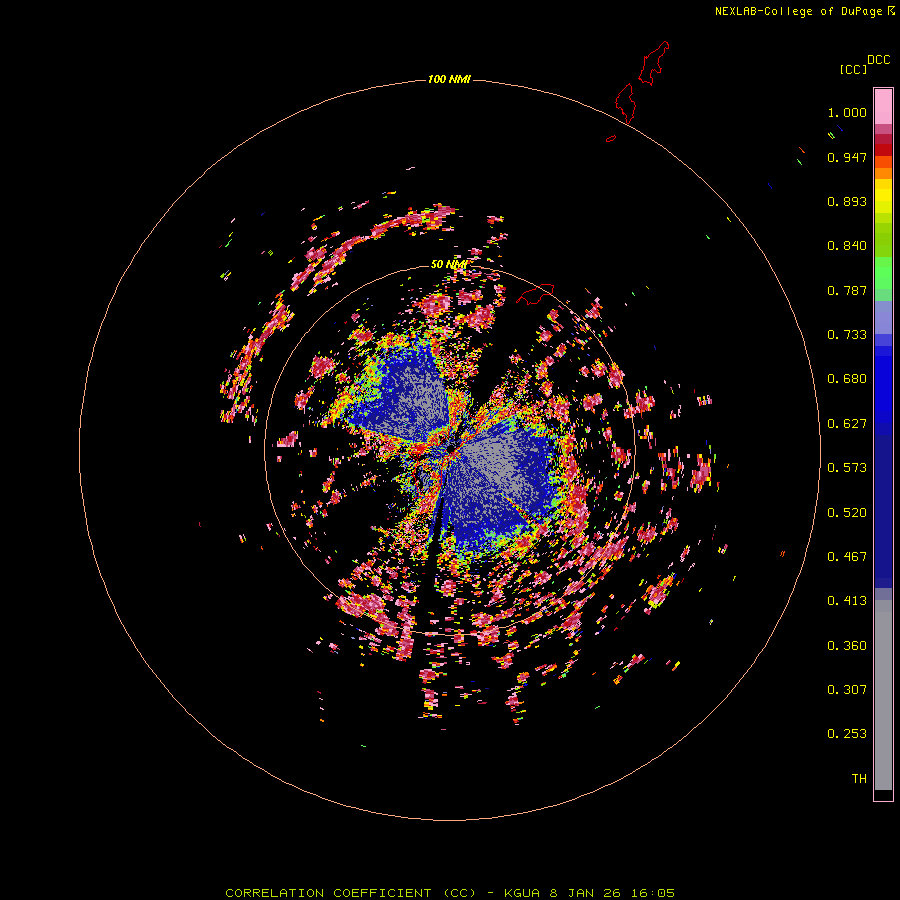The width and height of the screenshot is (900, 900).
Task: Click the 0.627 color scale value
Action: [847, 424]
